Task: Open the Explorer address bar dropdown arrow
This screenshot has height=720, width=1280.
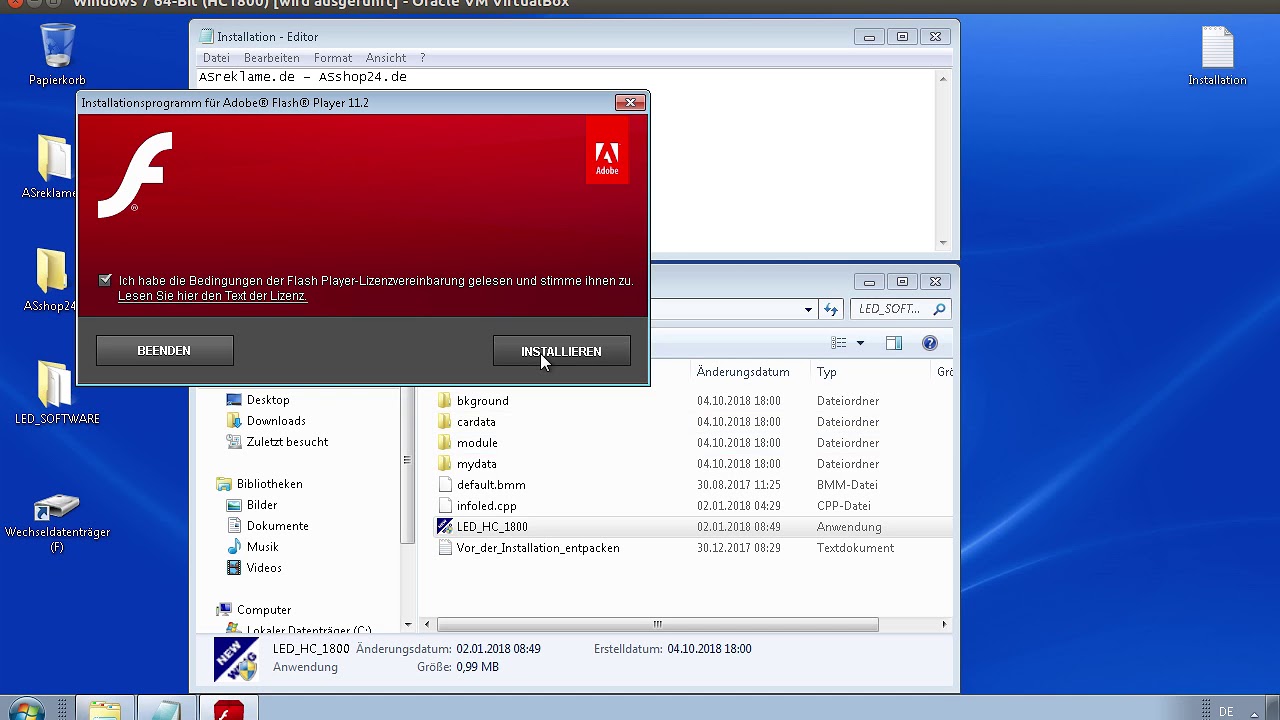Action: [x=808, y=310]
